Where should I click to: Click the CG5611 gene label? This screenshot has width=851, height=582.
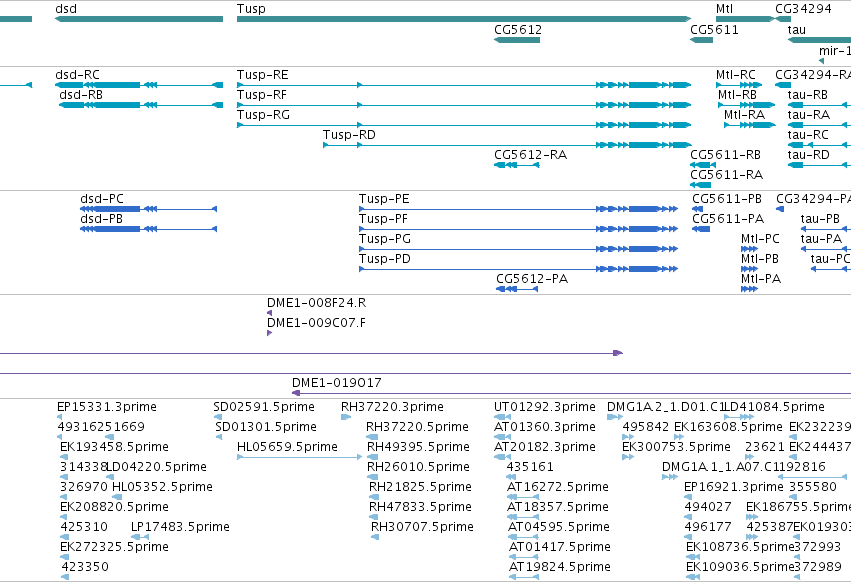714,29
